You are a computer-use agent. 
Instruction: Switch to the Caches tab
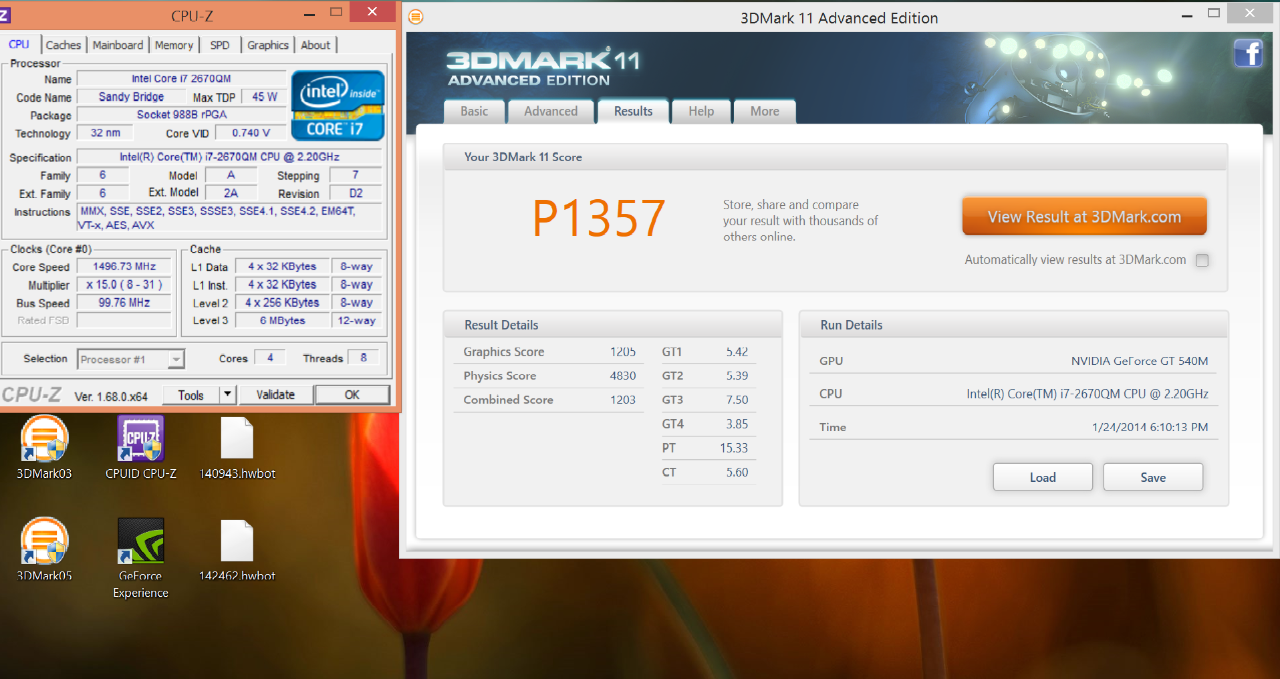63,45
